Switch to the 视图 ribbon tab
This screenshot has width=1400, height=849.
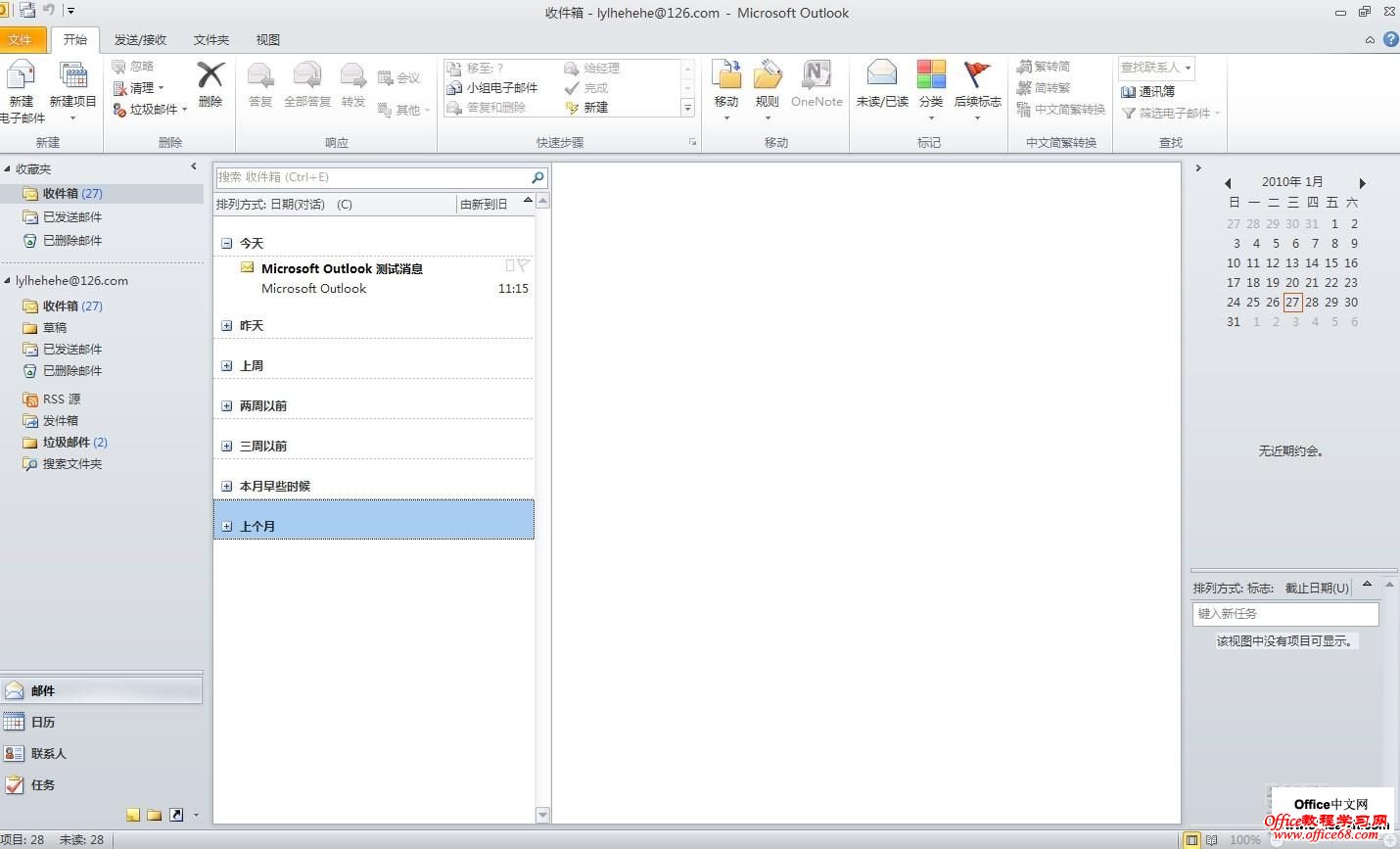[x=266, y=39]
